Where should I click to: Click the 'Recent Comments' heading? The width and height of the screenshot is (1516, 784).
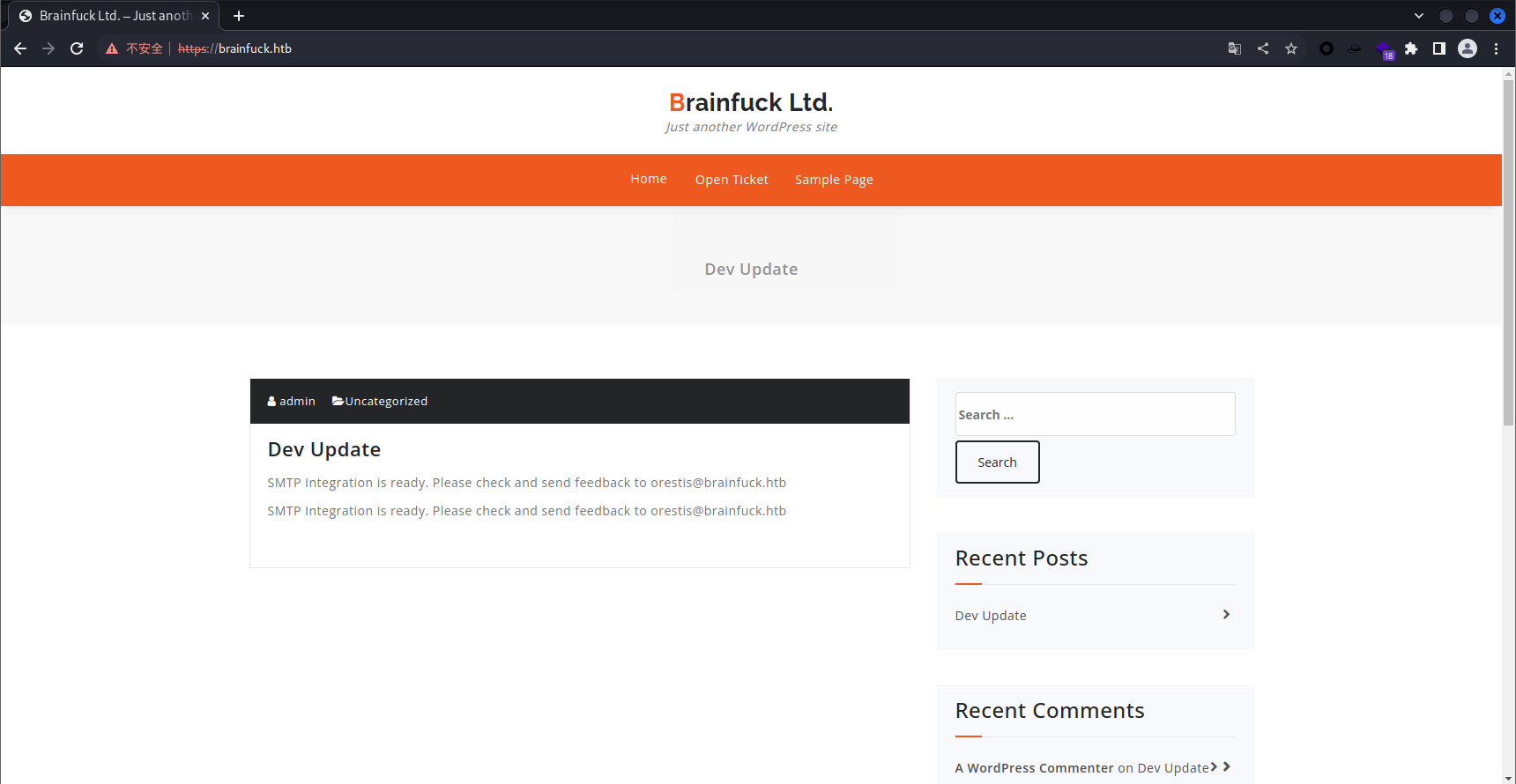point(1050,711)
